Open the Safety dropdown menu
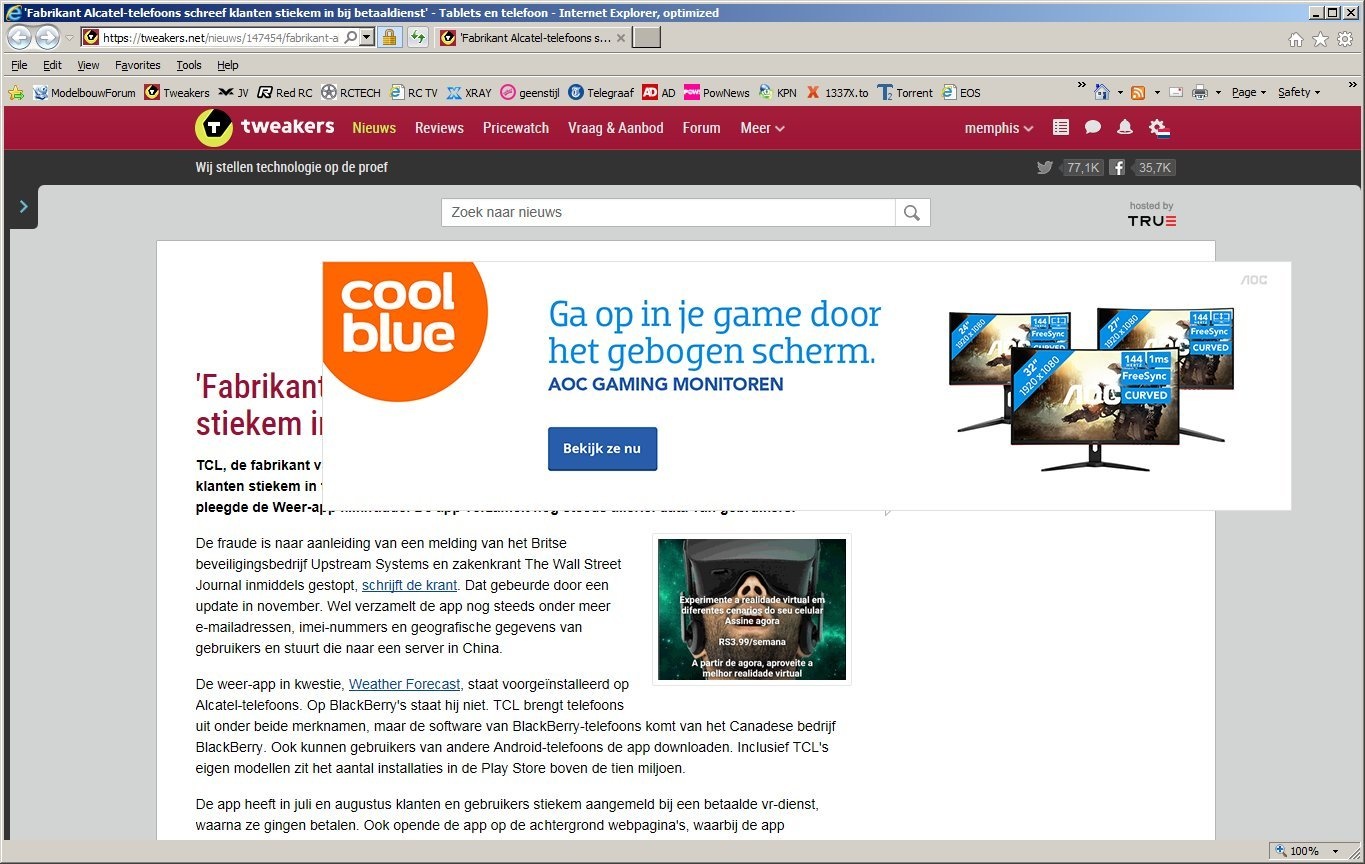 tap(1299, 92)
